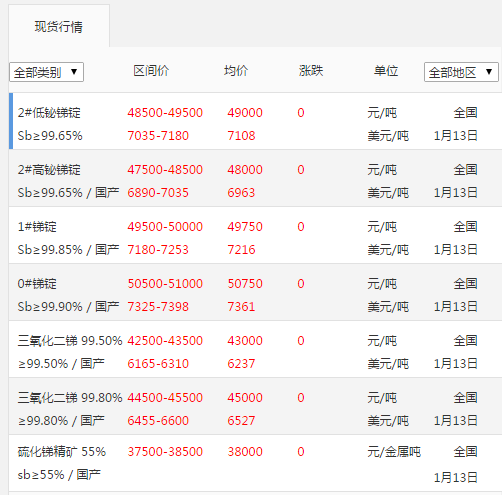Click the Sb≥99.90% / 国产 specification
The width and height of the screenshot is (502, 495).
click(x=68, y=307)
